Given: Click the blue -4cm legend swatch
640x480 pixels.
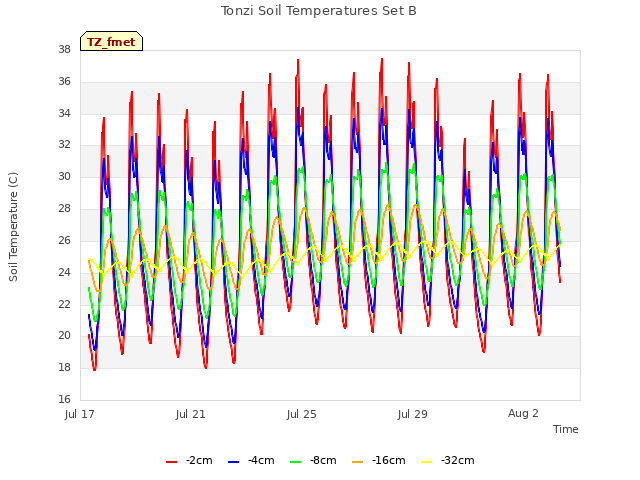Looking at the screenshot, I should pyautogui.click(x=233, y=462).
